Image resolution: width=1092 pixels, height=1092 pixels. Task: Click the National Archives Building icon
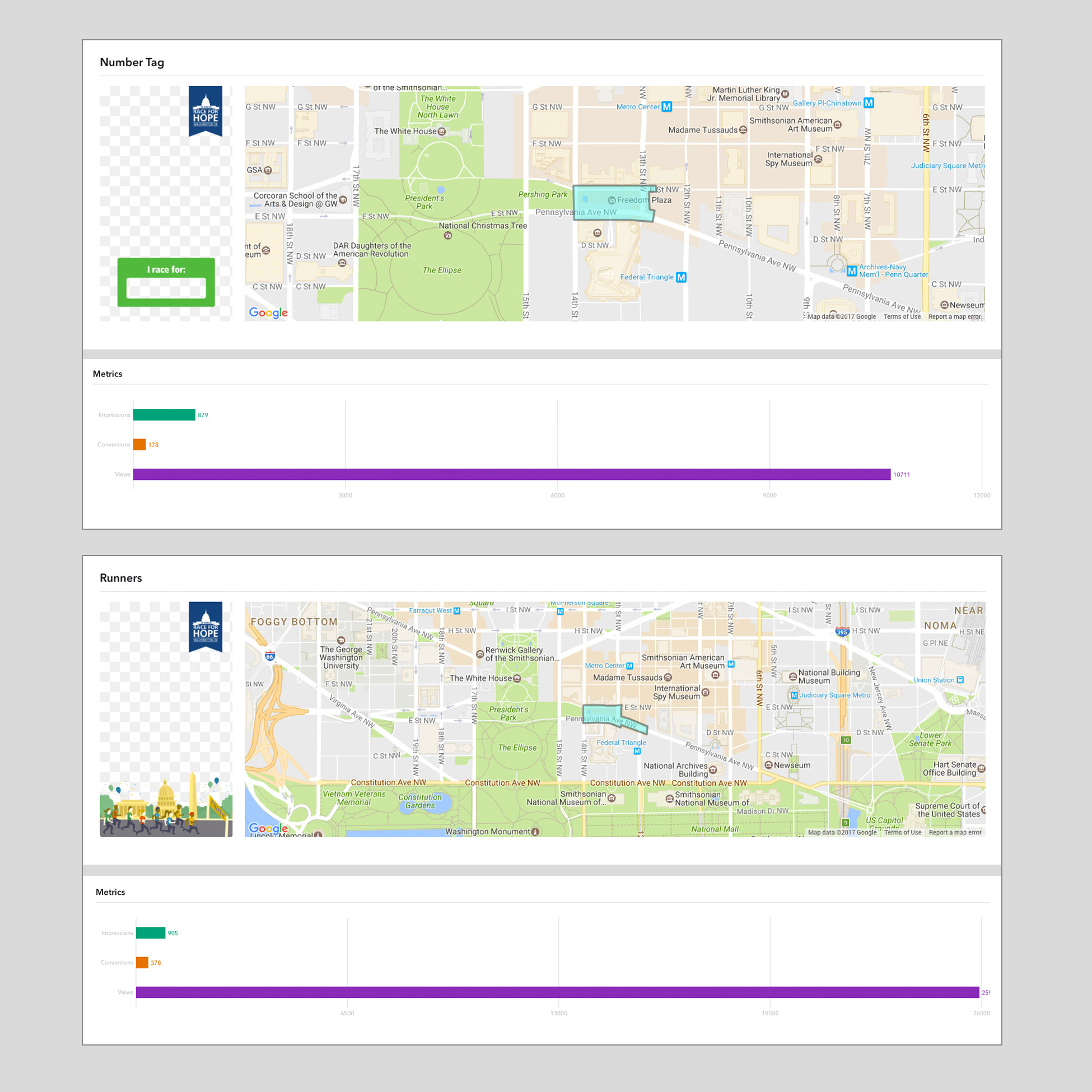713,770
